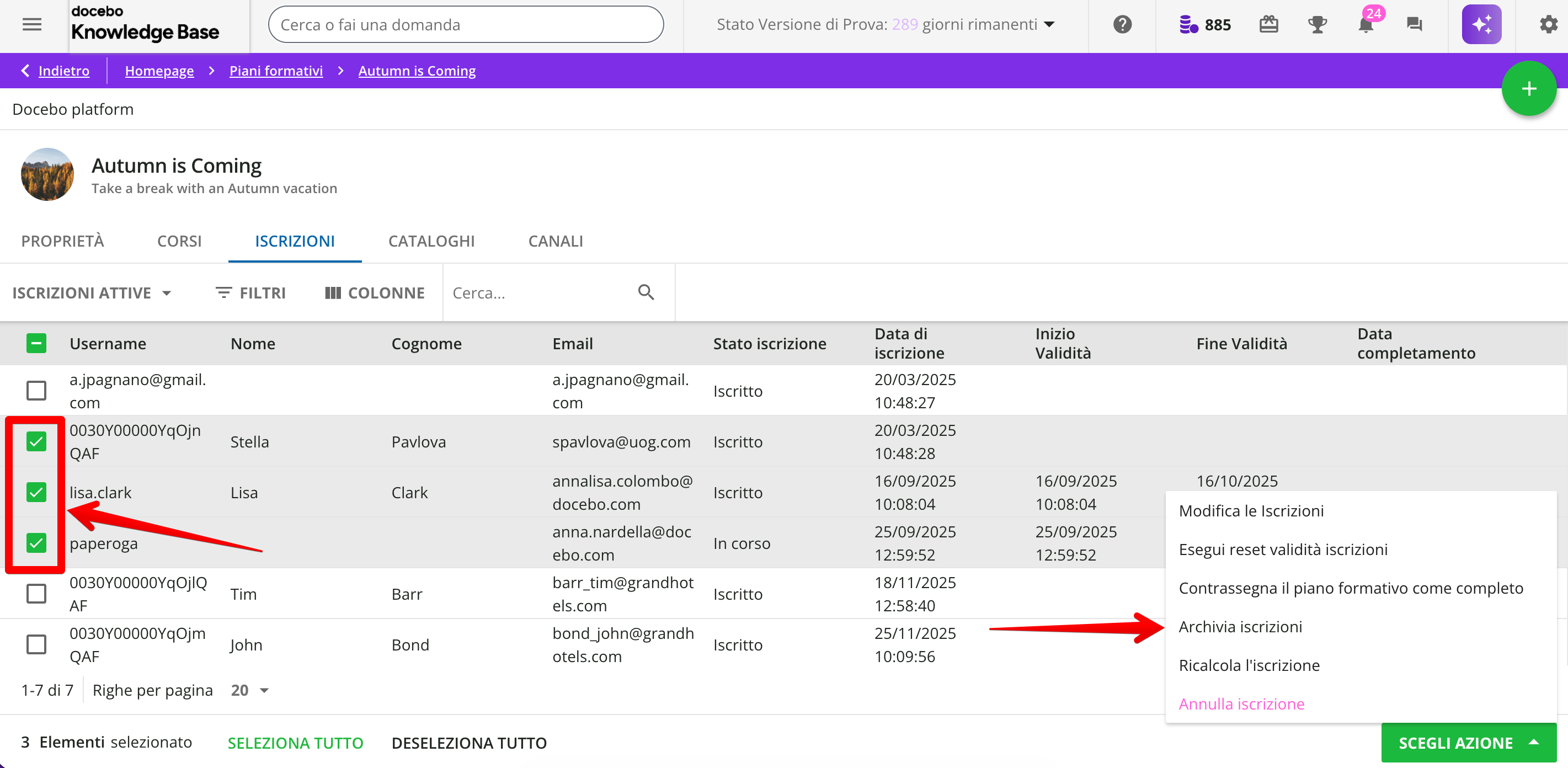Open the notifications bell with 24 badge

pyautogui.click(x=1366, y=24)
